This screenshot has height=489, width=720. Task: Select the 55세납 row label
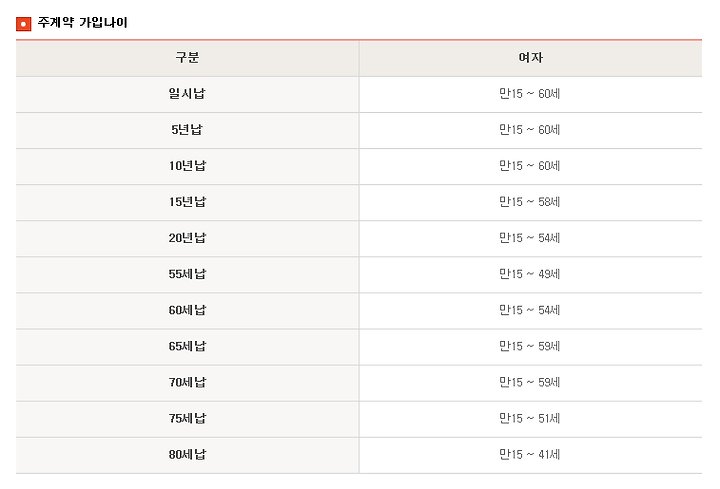pos(187,274)
